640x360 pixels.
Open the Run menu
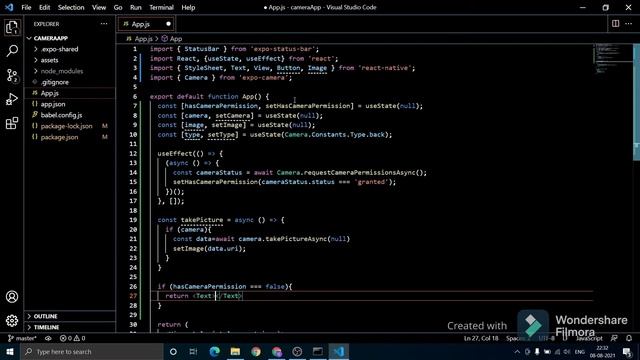pyautogui.click(x=136, y=7)
